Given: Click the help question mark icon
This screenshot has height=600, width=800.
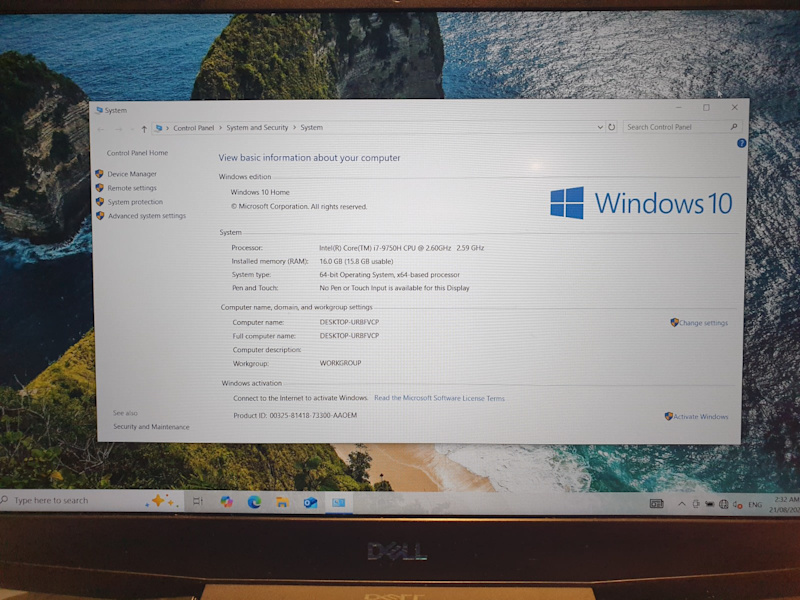Looking at the screenshot, I should (741, 143).
